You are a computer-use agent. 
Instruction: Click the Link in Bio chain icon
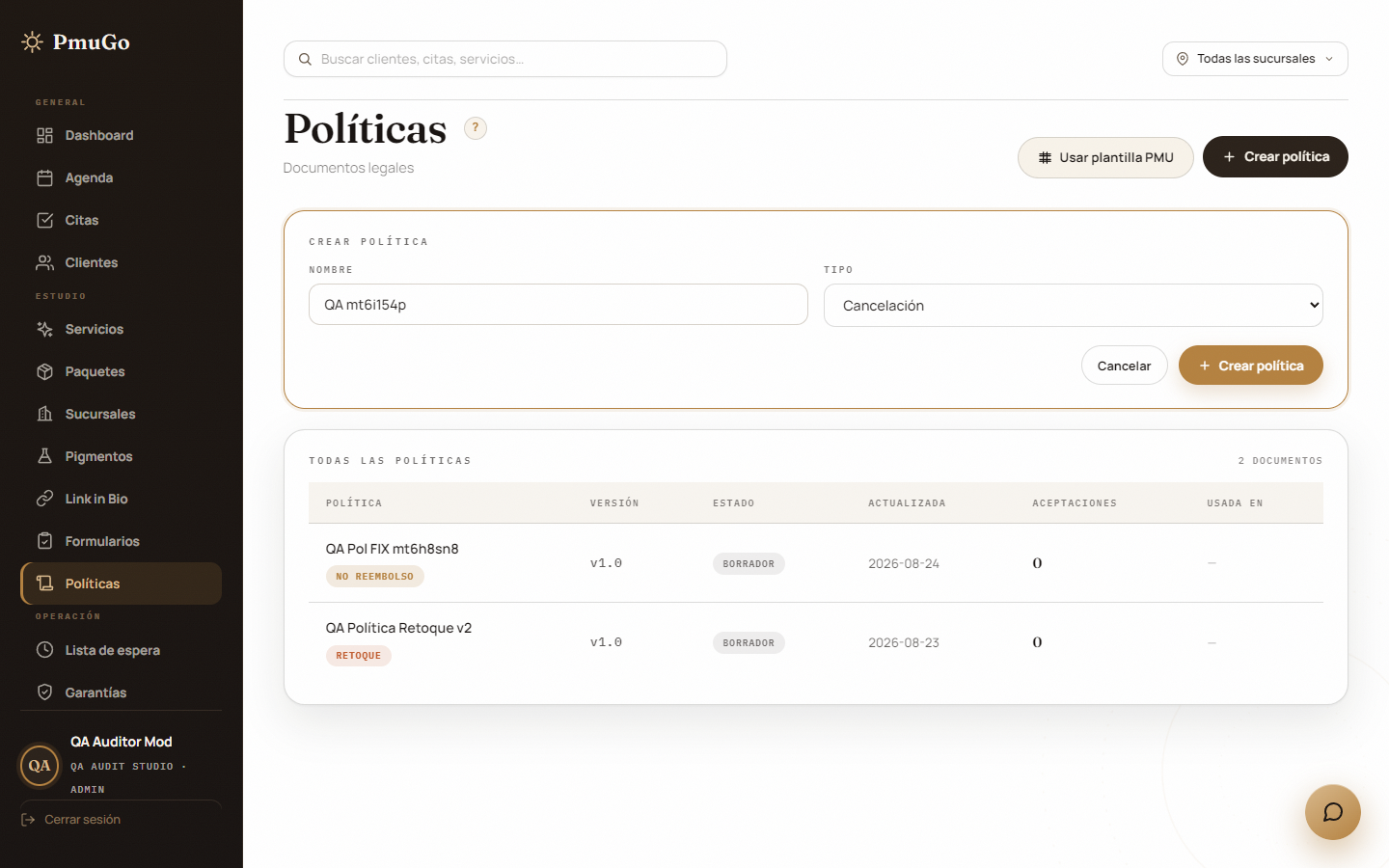tap(44, 499)
